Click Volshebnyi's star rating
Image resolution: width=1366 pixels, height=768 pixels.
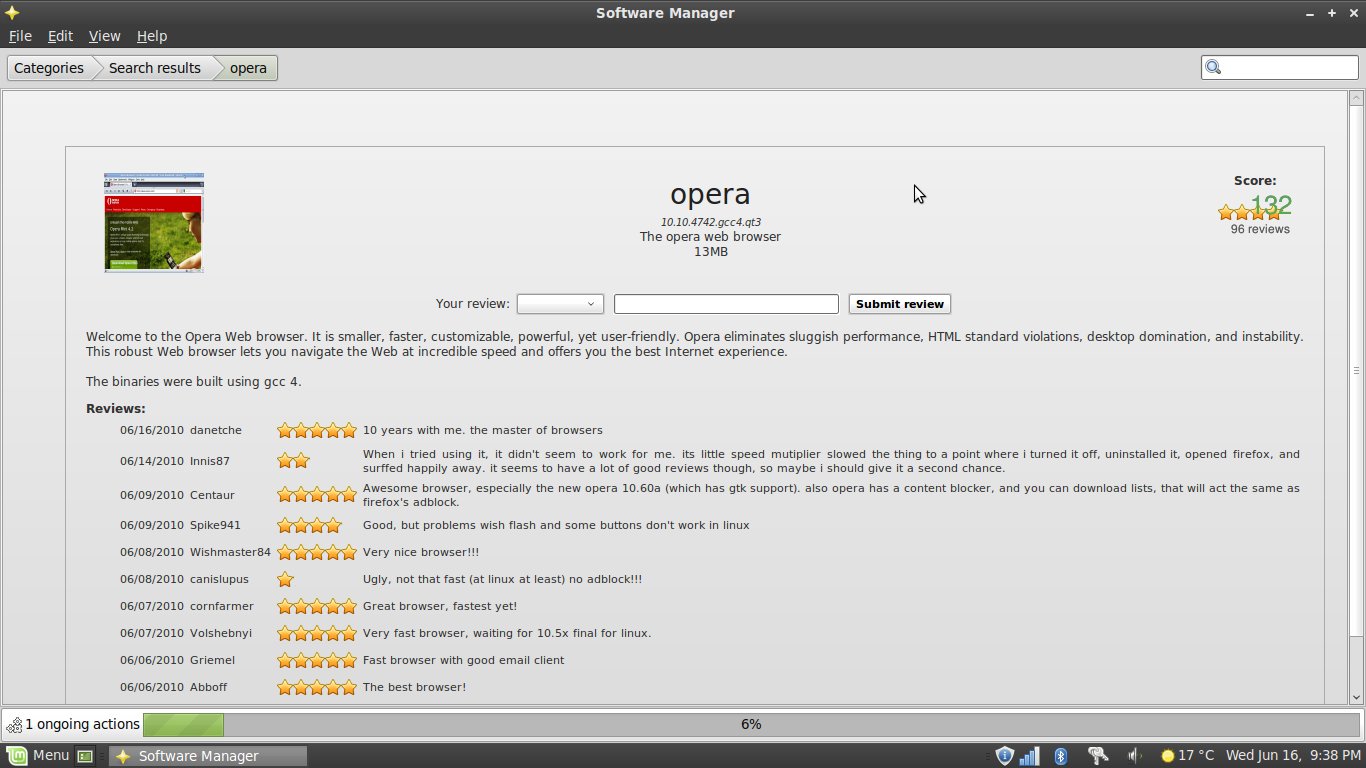click(x=317, y=633)
